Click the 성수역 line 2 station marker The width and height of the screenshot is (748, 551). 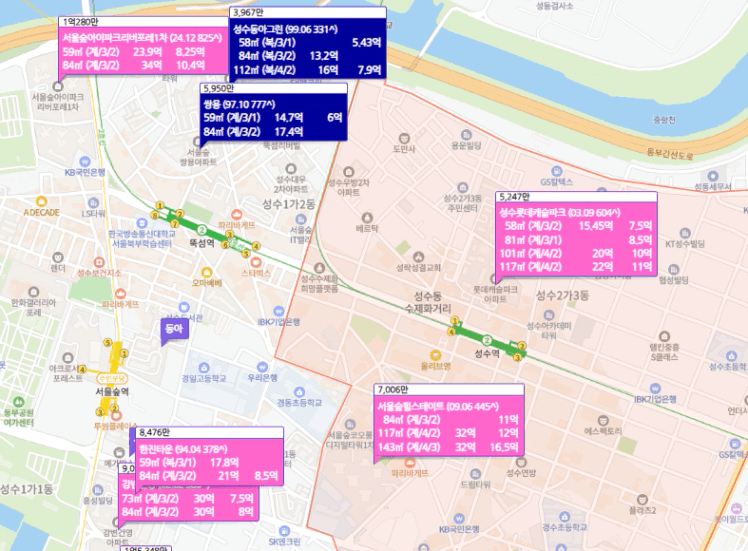tap(487, 340)
